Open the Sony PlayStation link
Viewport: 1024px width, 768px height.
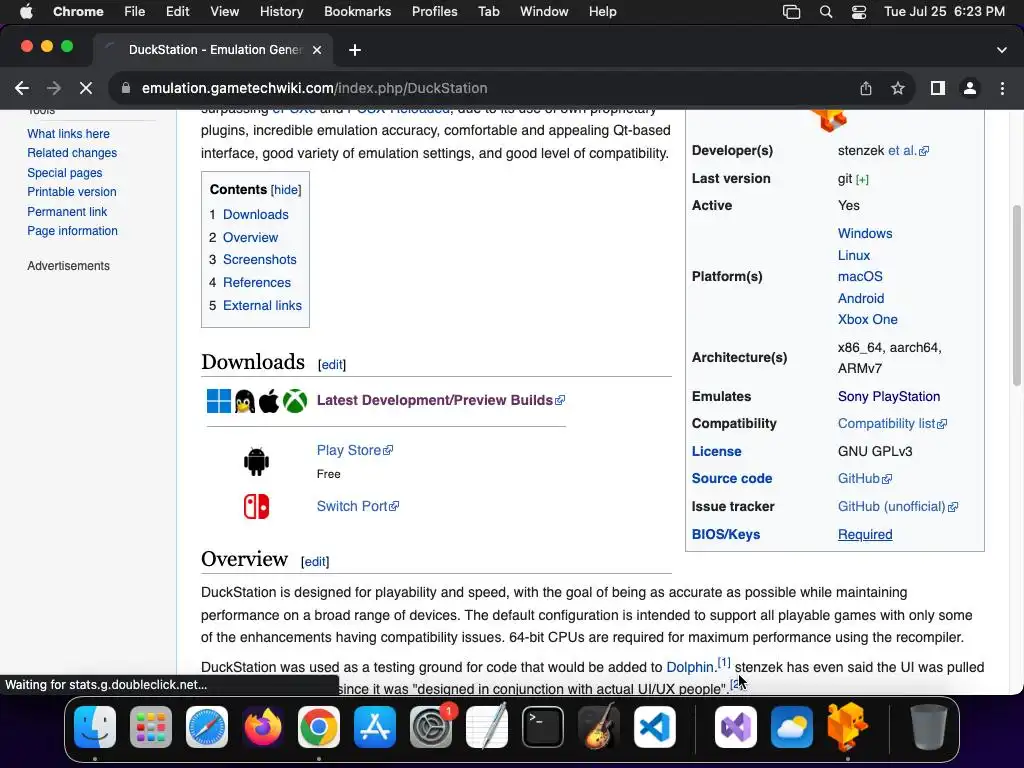(889, 396)
